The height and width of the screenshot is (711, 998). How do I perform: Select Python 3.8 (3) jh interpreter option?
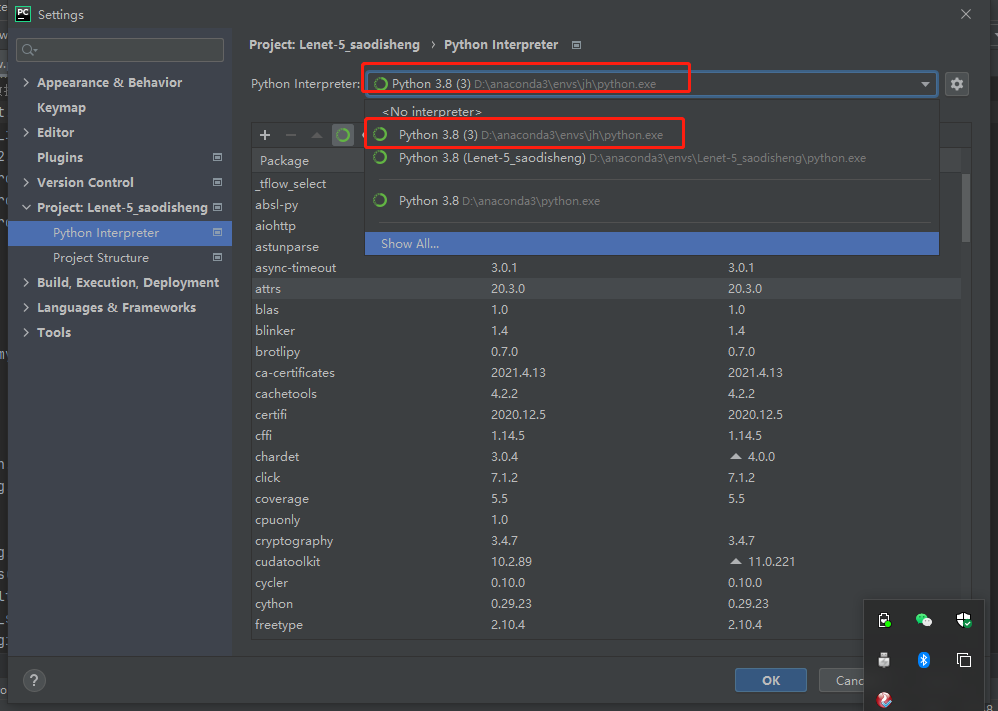tap(652, 135)
